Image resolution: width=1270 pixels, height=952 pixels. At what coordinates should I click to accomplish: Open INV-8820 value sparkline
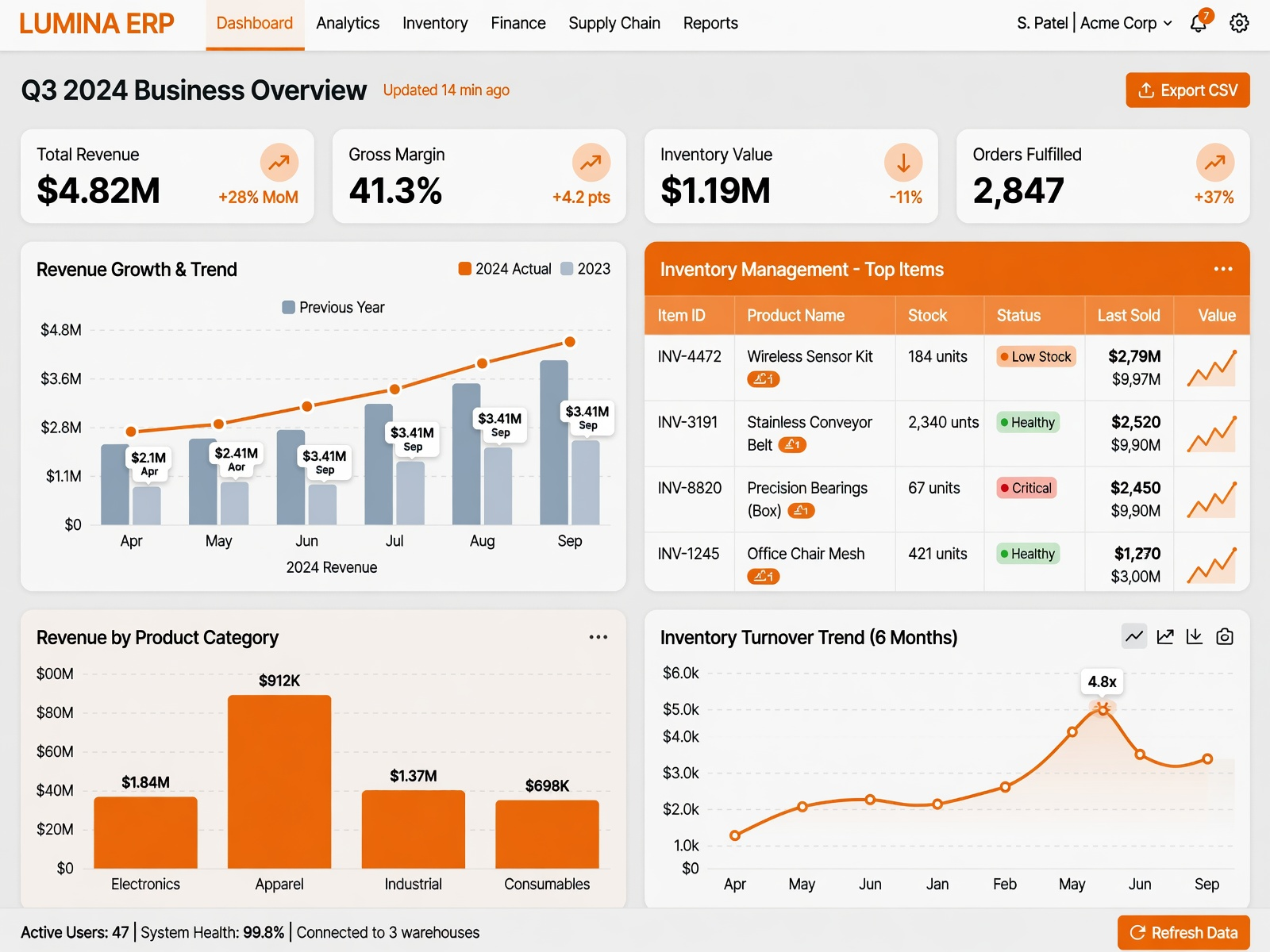[1212, 500]
